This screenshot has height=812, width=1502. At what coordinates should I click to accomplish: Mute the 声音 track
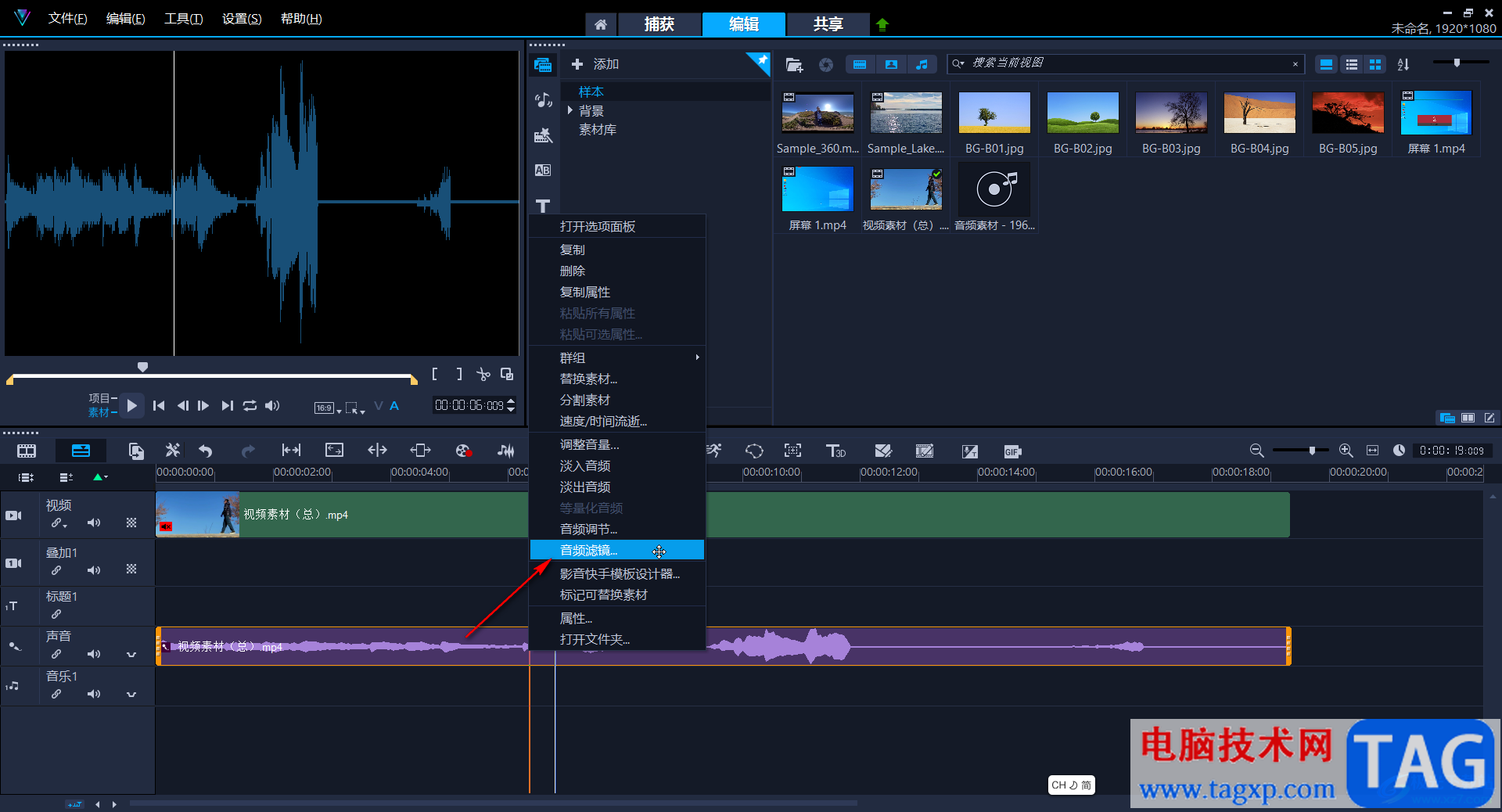94,654
